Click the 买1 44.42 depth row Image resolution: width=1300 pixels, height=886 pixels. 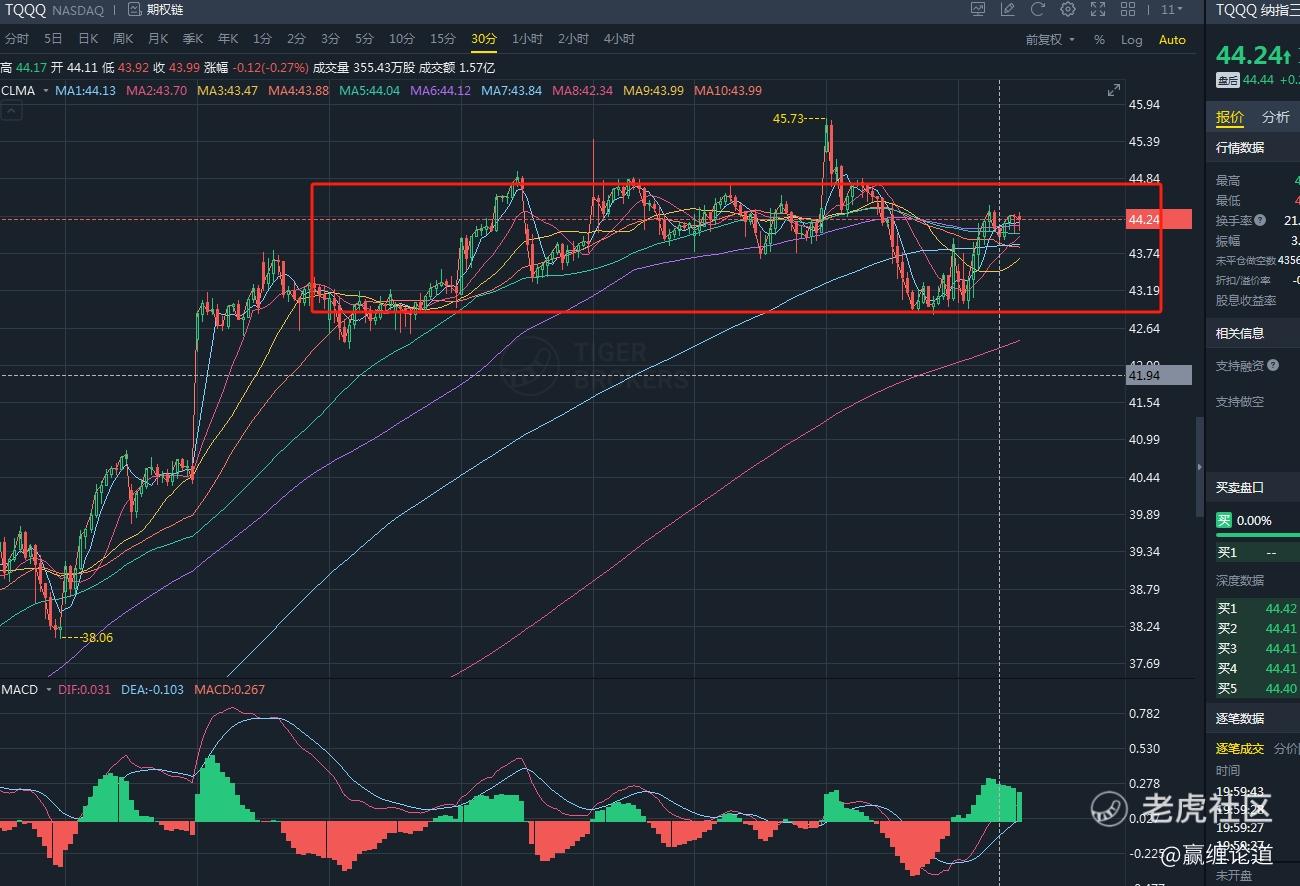click(1257, 608)
